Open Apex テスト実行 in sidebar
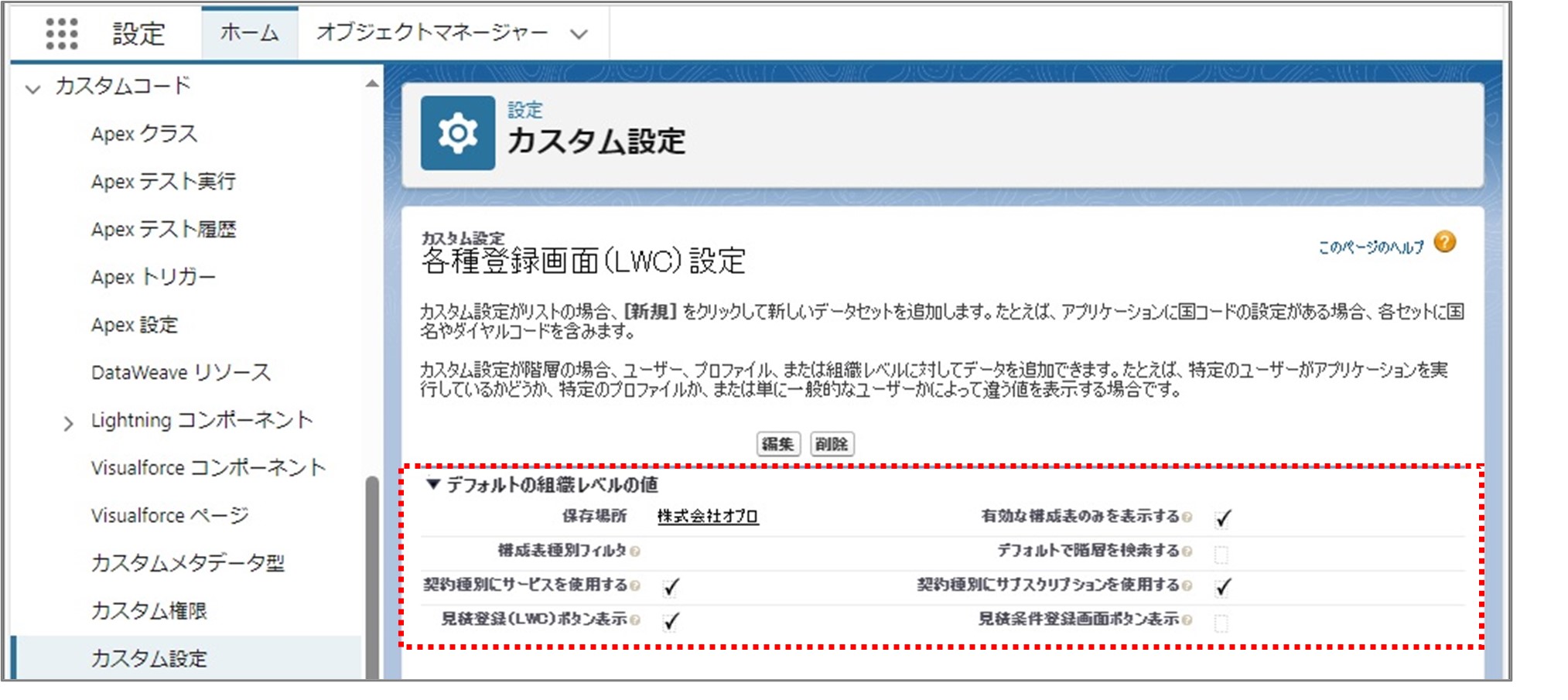 pyautogui.click(x=163, y=181)
